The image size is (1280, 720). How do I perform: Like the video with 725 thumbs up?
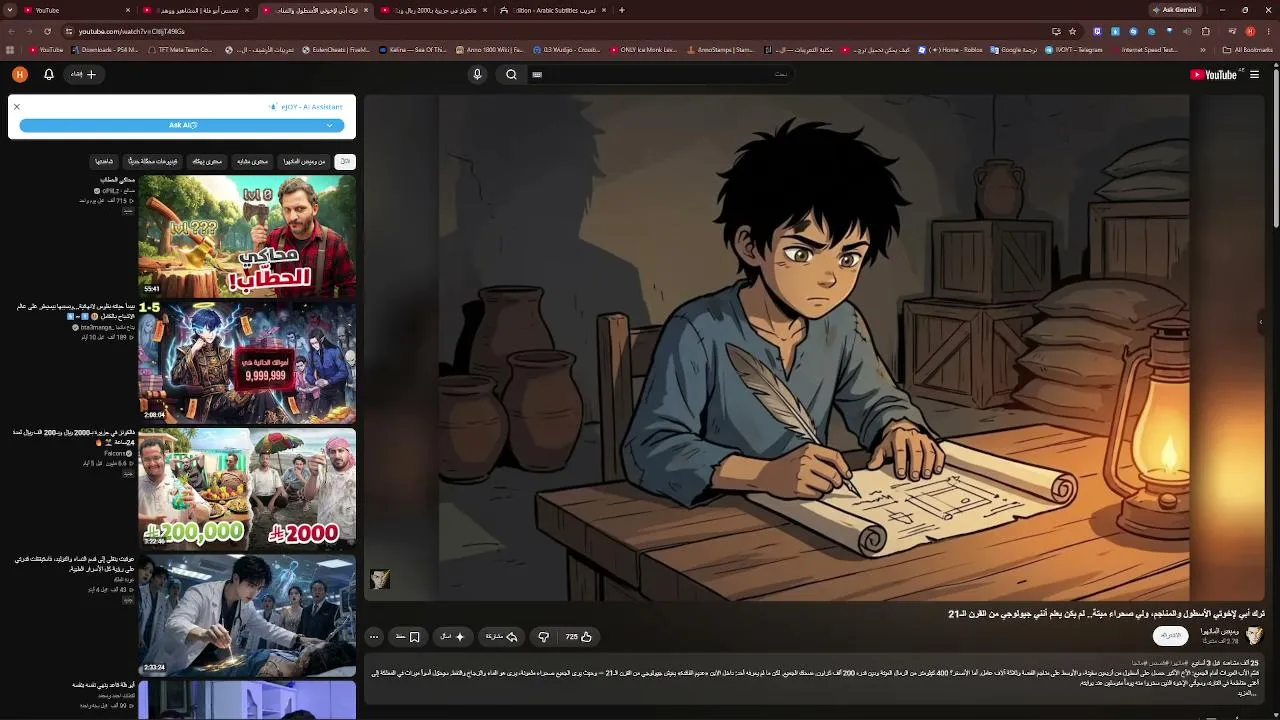578,637
